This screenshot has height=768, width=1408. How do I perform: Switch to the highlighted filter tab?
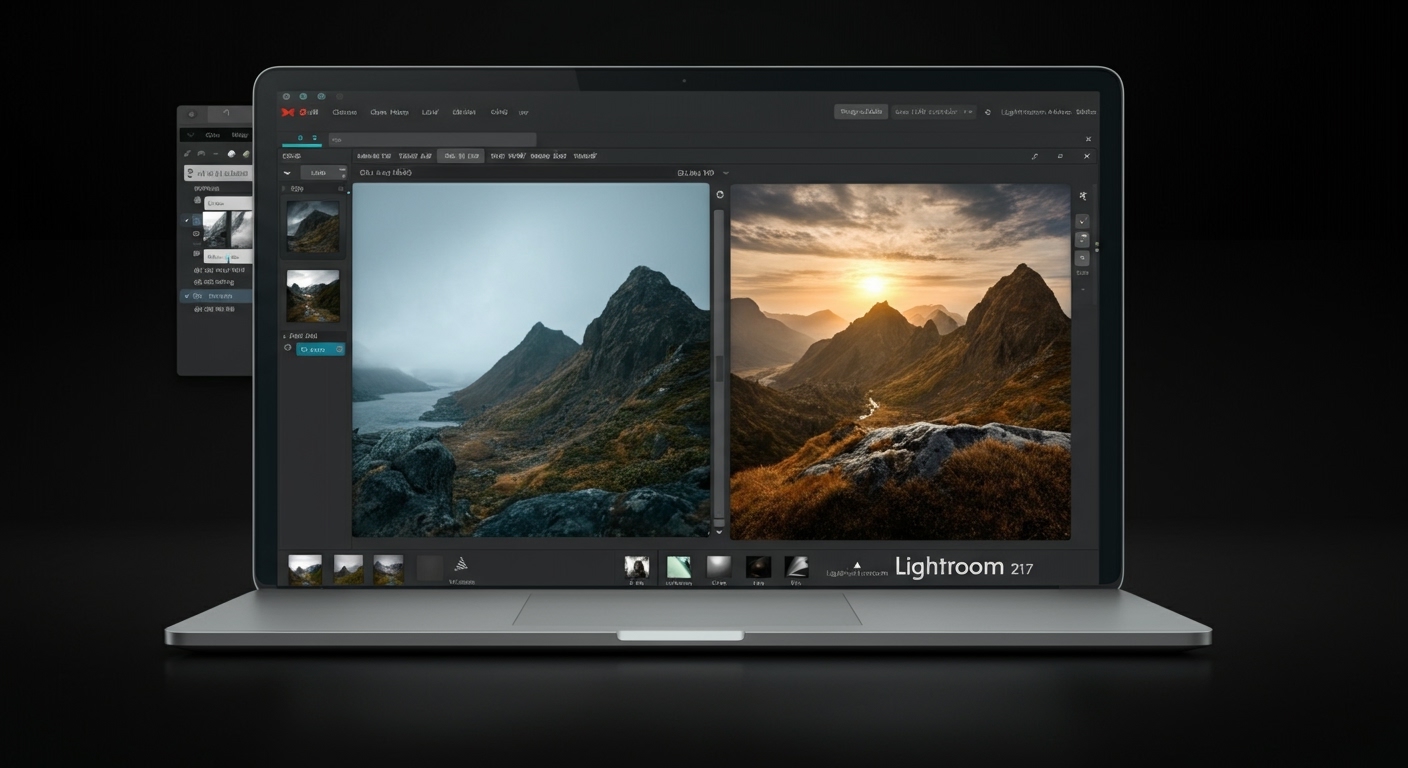pyautogui.click(x=459, y=156)
